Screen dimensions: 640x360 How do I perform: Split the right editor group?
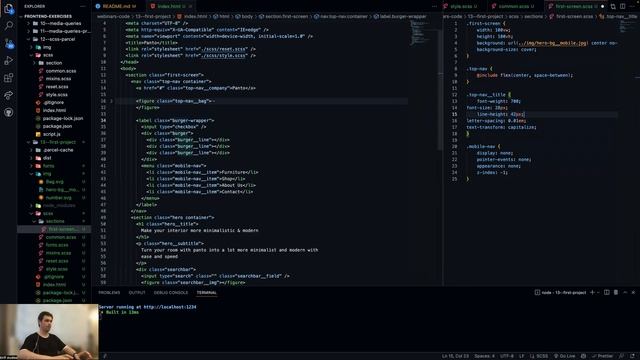tap(622, 7)
